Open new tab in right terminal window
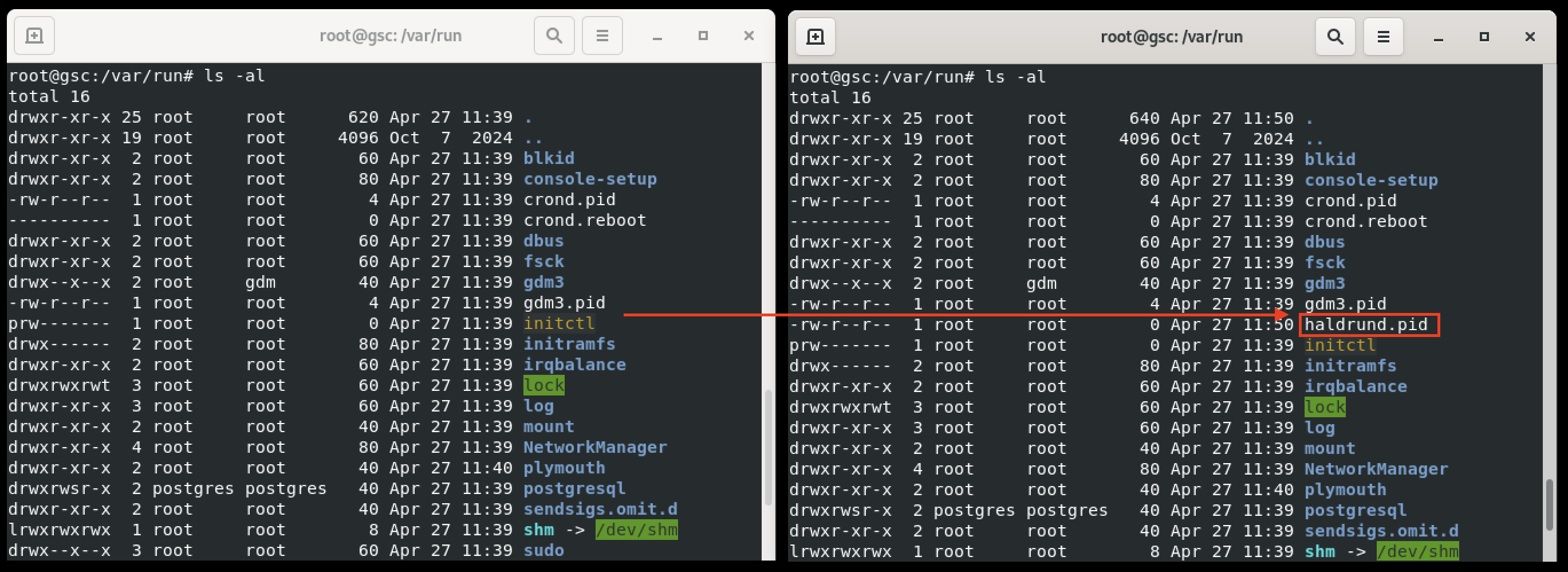Image resolution: width=1568 pixels, height=572 pixels. click(x=815, y=37)
